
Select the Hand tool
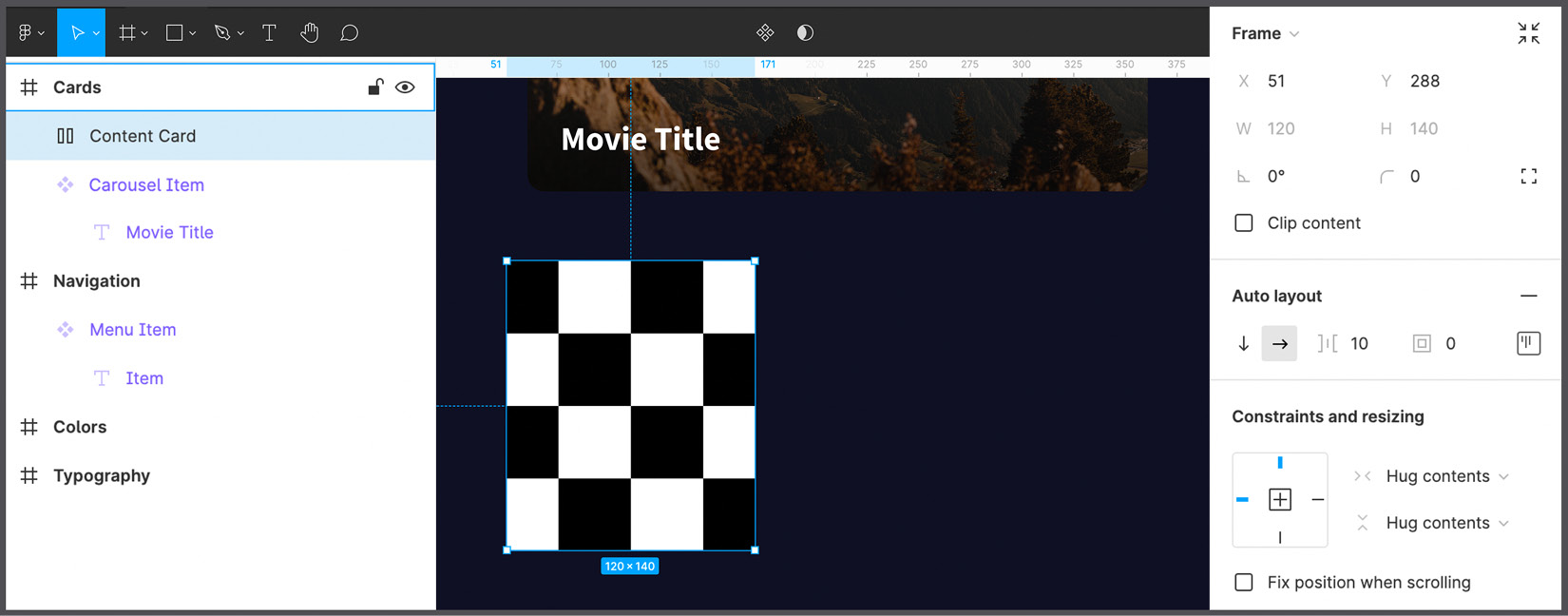[309, 32]
